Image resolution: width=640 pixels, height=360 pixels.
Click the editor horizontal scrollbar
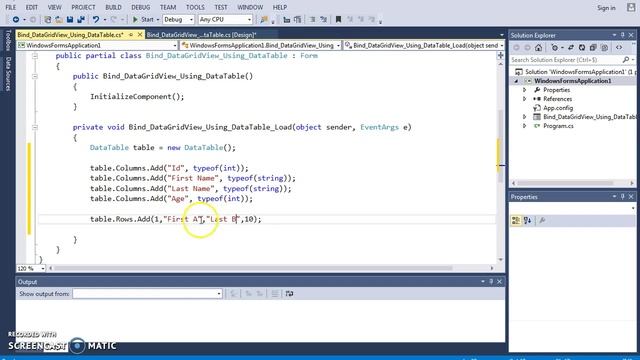pyautogui.click(x=253, y=268)
